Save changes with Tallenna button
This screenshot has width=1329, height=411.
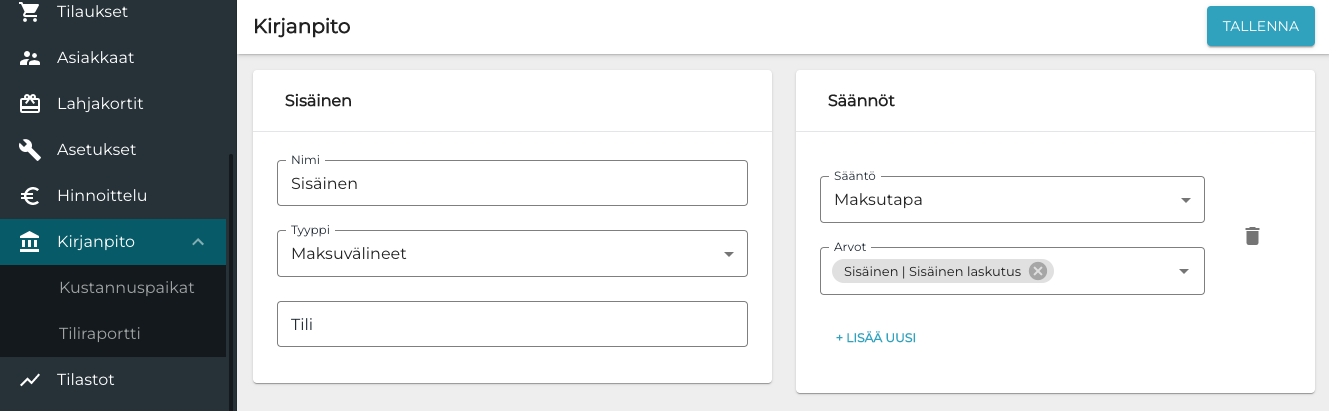[1260, 27]
